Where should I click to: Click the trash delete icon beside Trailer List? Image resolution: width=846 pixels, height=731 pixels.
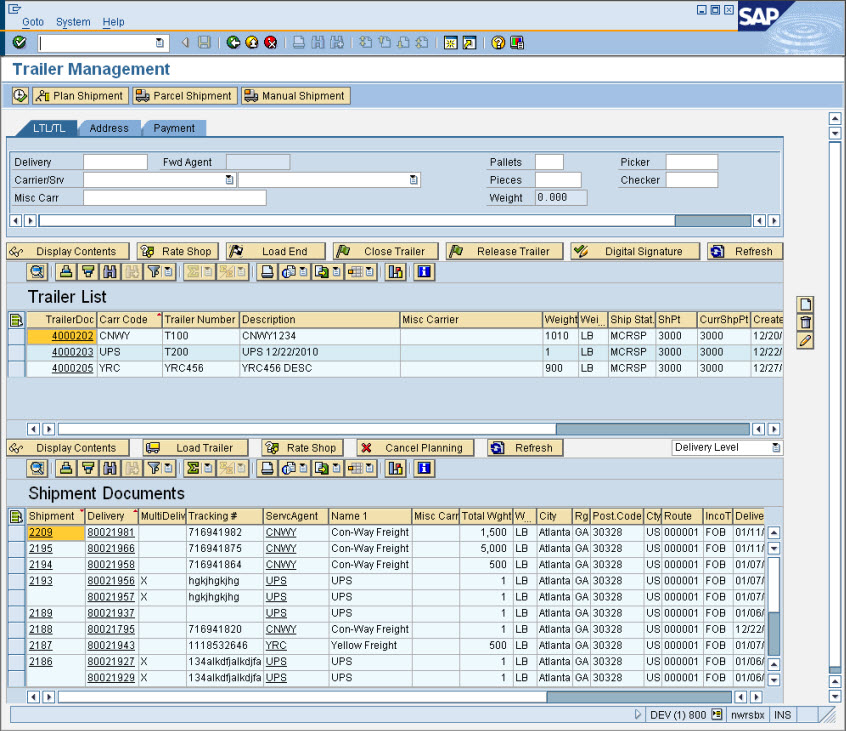(x=805, y=323)
